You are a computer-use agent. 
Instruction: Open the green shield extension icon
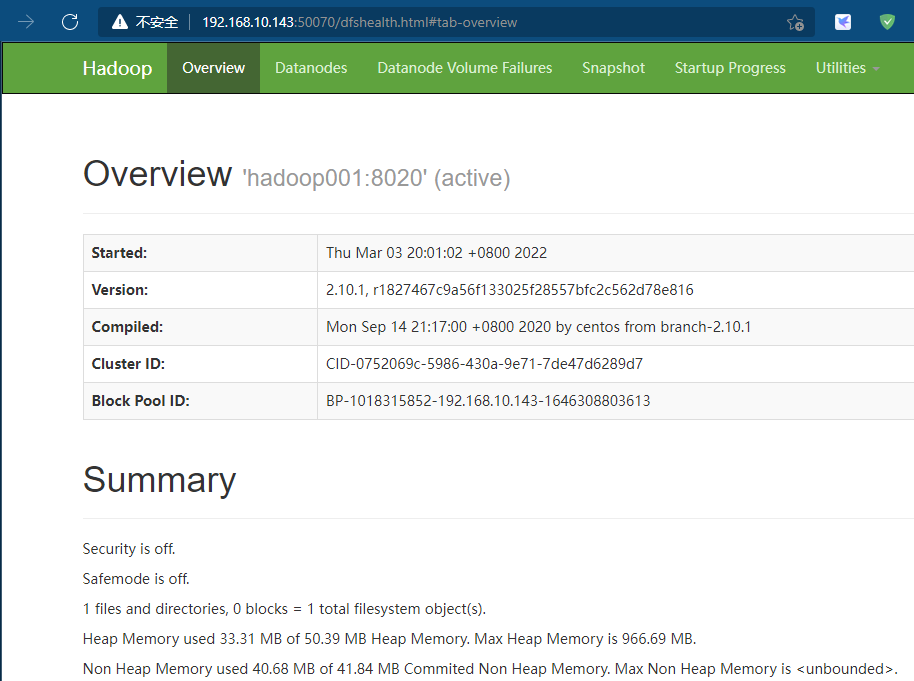887,22
